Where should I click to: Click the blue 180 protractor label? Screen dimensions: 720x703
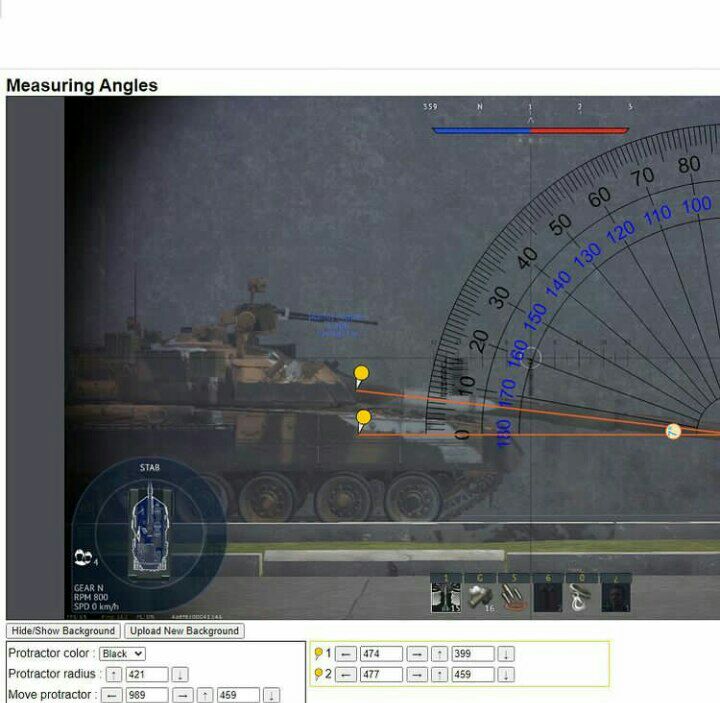[504, 433]
